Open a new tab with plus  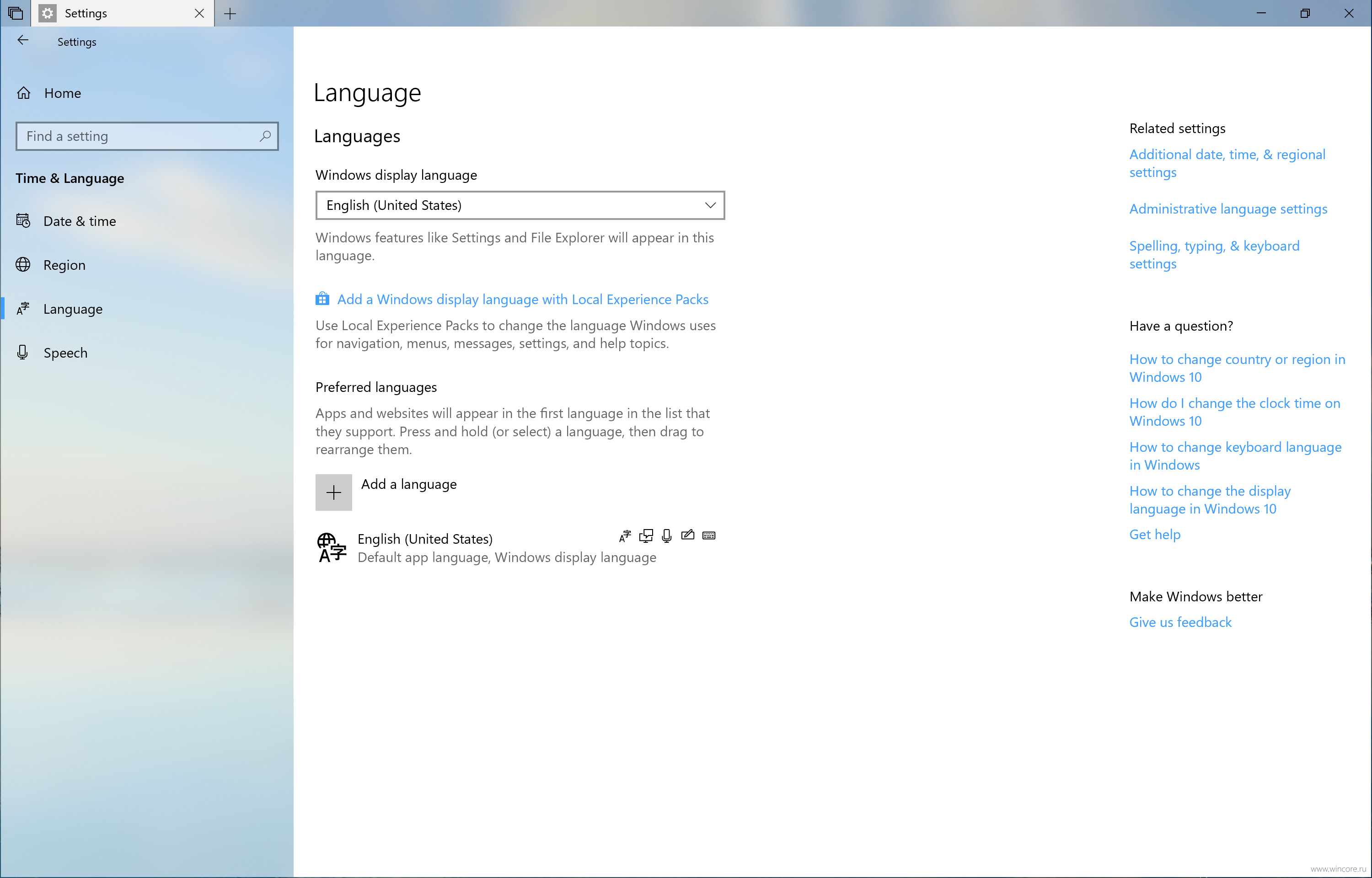pos(230,14)
